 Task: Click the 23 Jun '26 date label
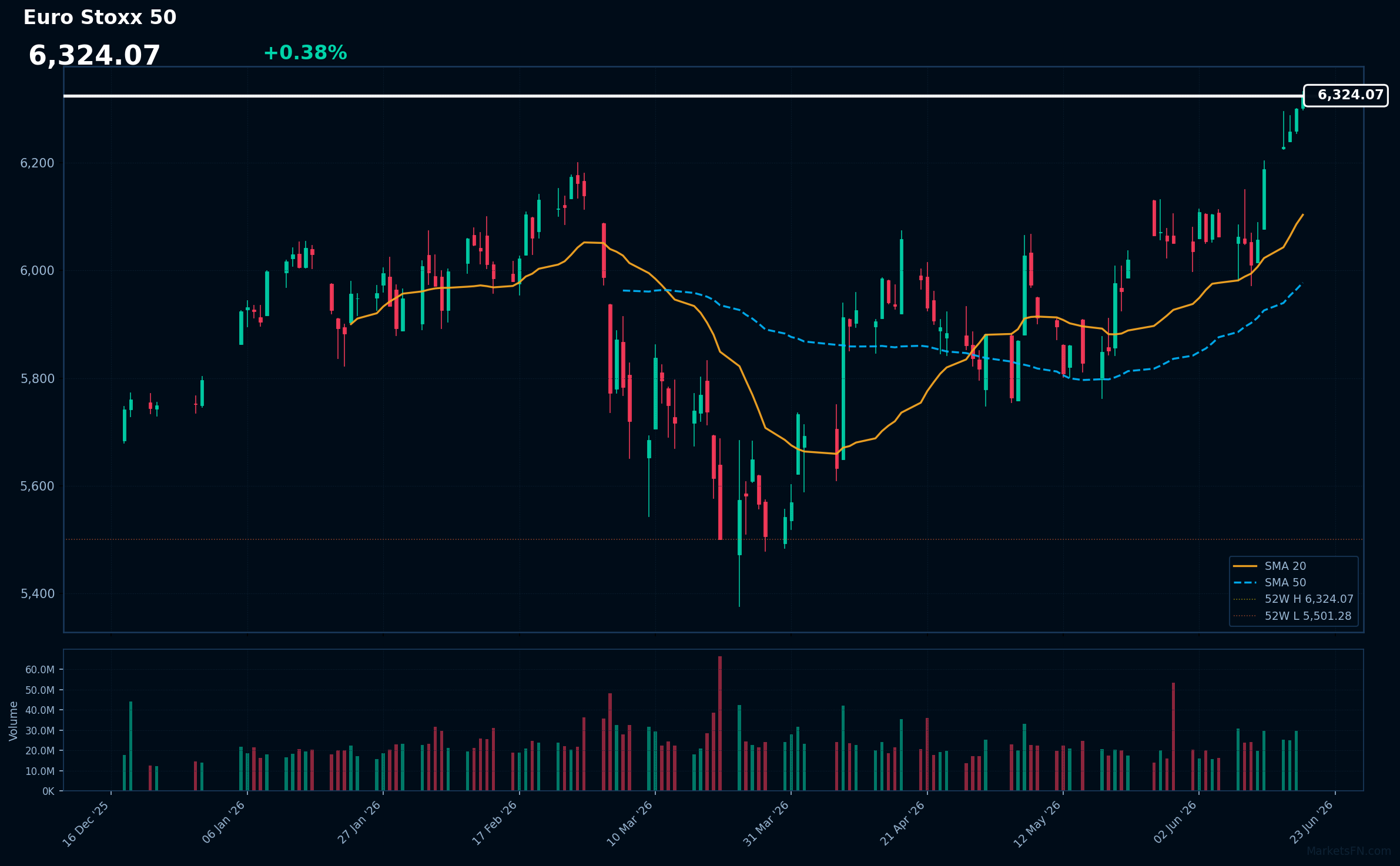[x=1311, y=823]
